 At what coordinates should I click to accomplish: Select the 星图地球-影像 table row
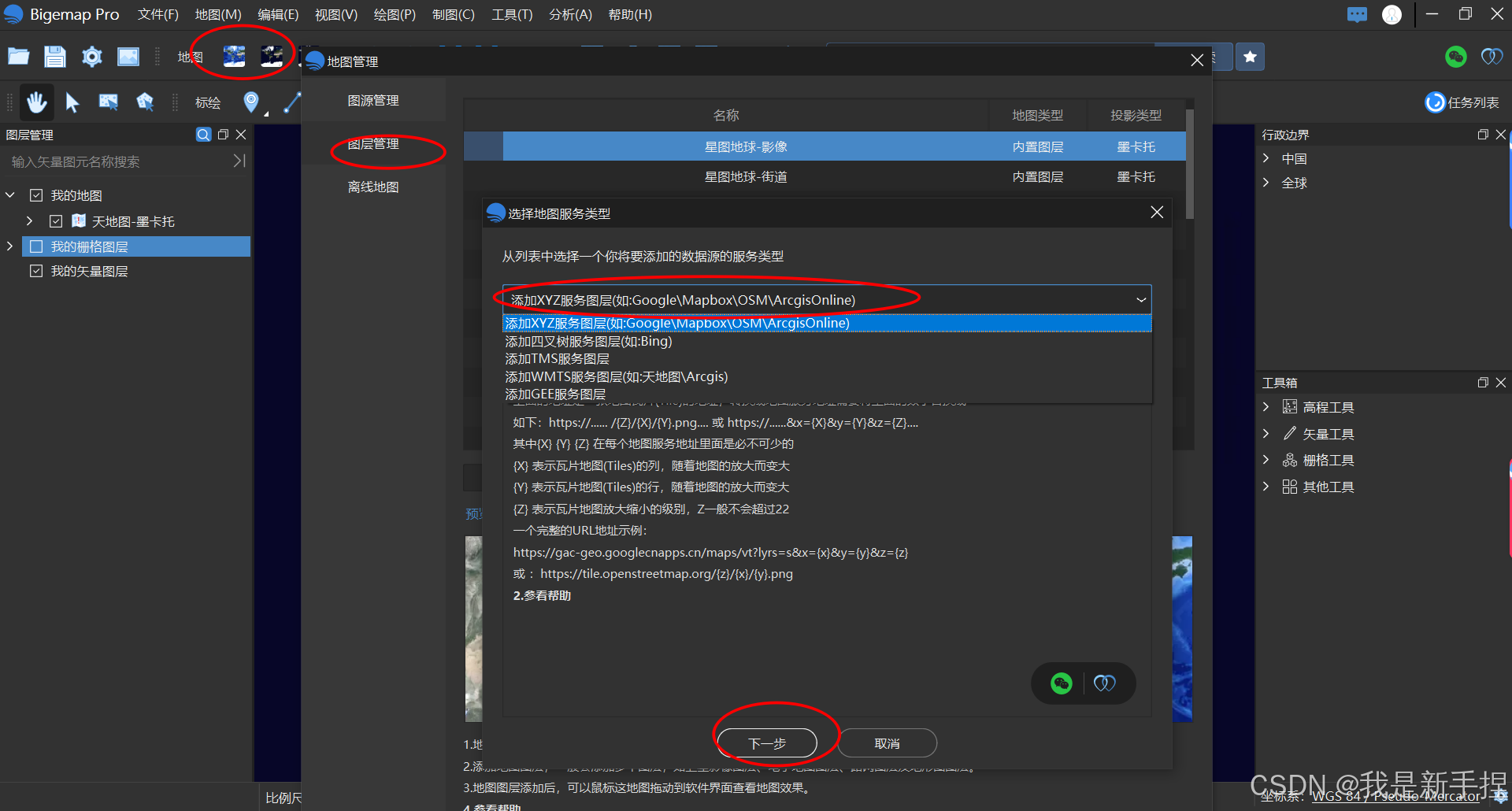click(x=825, y=146)
